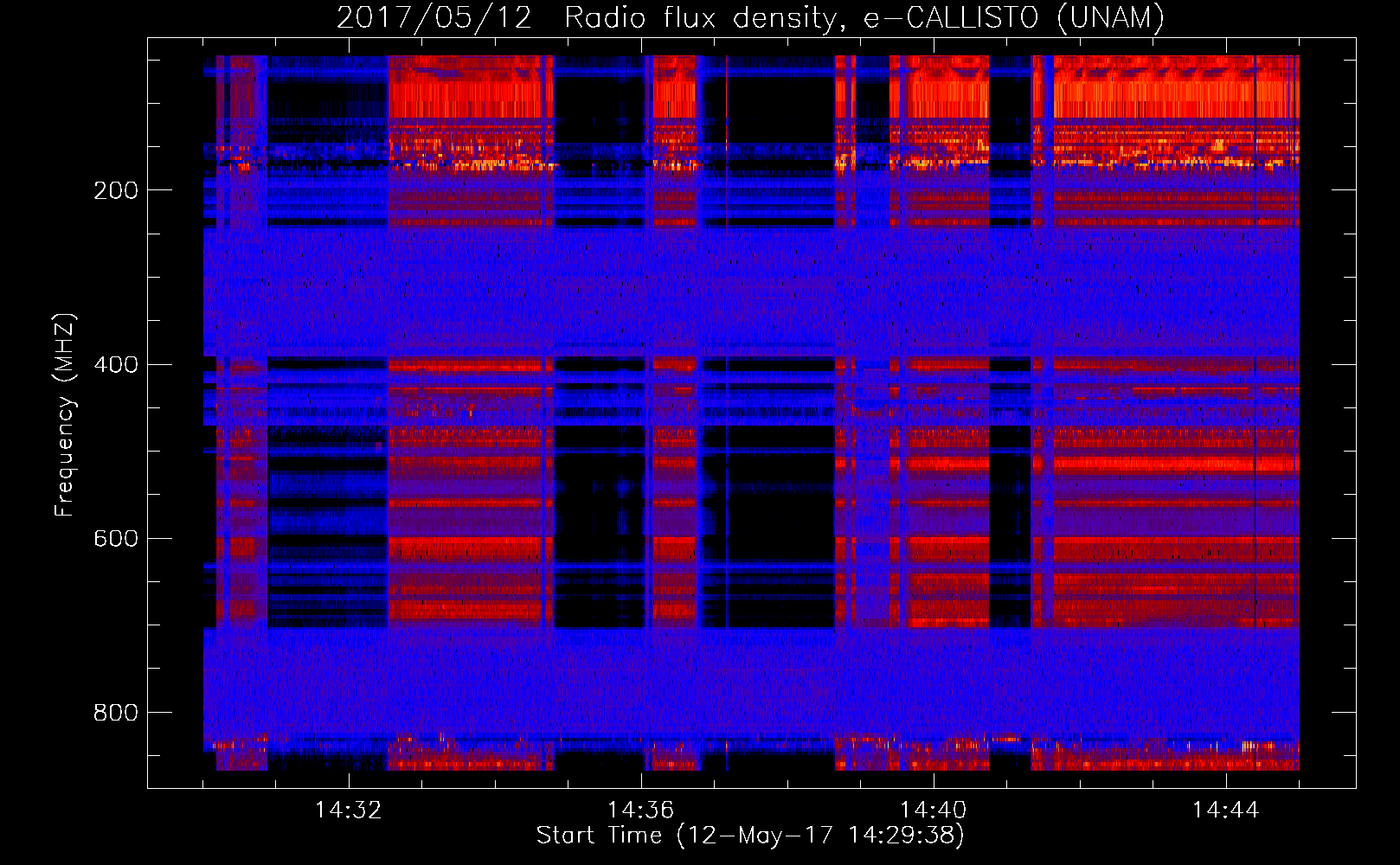Viewport: 1400px width, 865px height.
Task: Click the 200 frequency tick label
Action: 116,190
